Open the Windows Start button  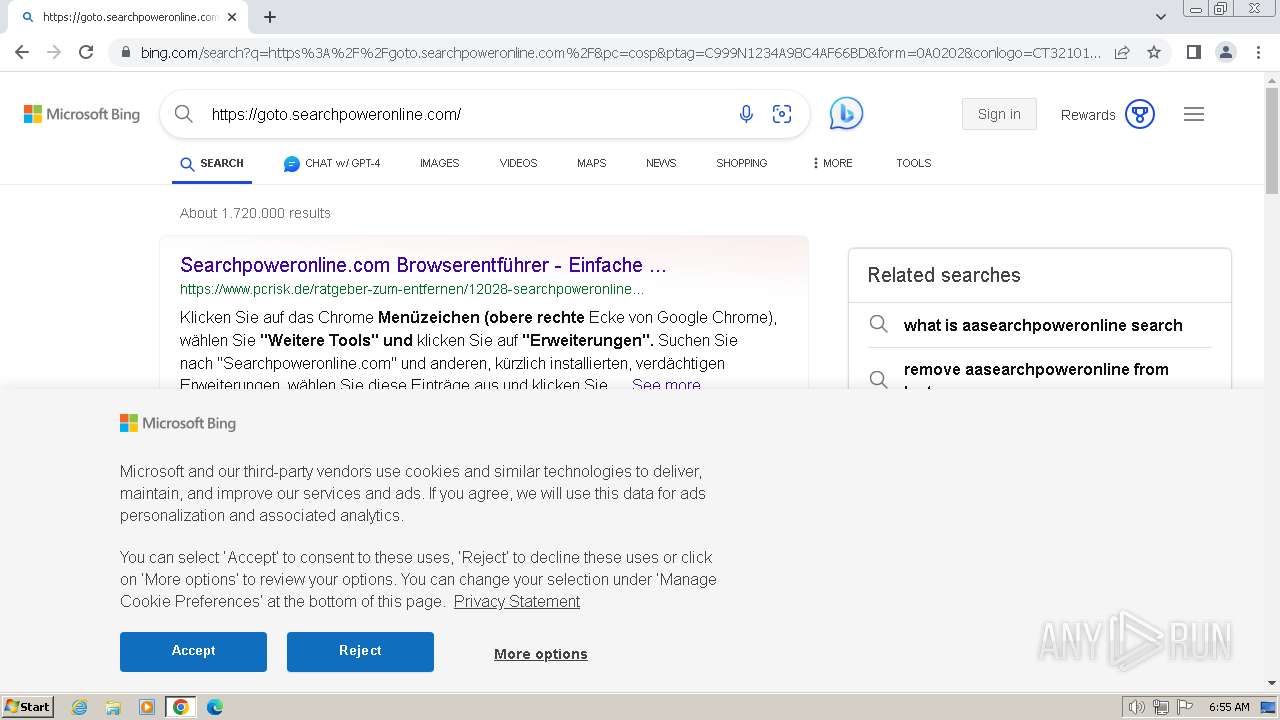(x=28, y=706)
